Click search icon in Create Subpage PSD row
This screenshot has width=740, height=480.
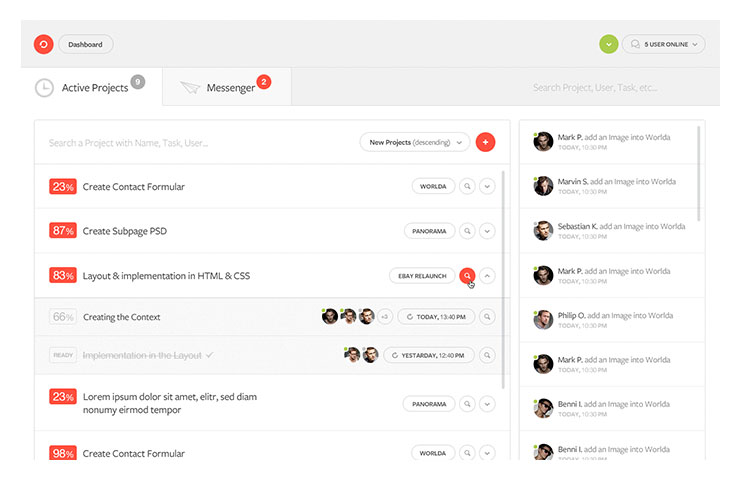466,231
